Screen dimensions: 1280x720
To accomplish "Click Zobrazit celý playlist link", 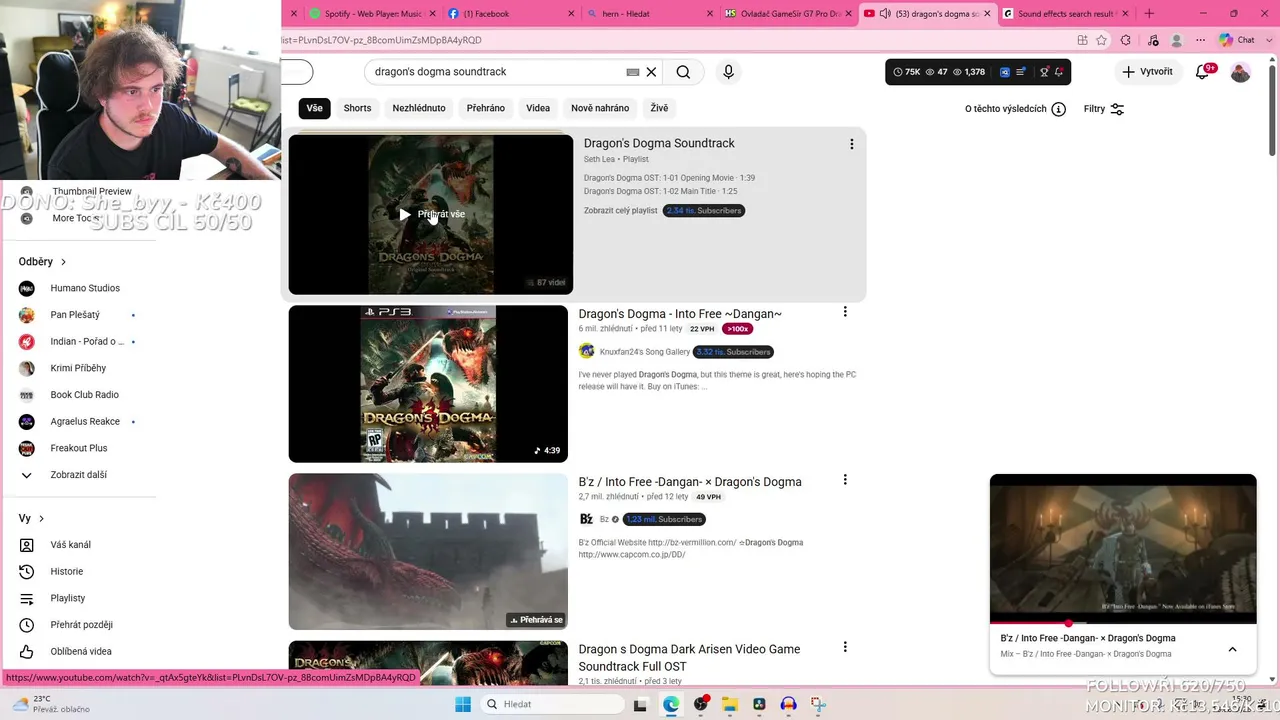I will [621, 211].
